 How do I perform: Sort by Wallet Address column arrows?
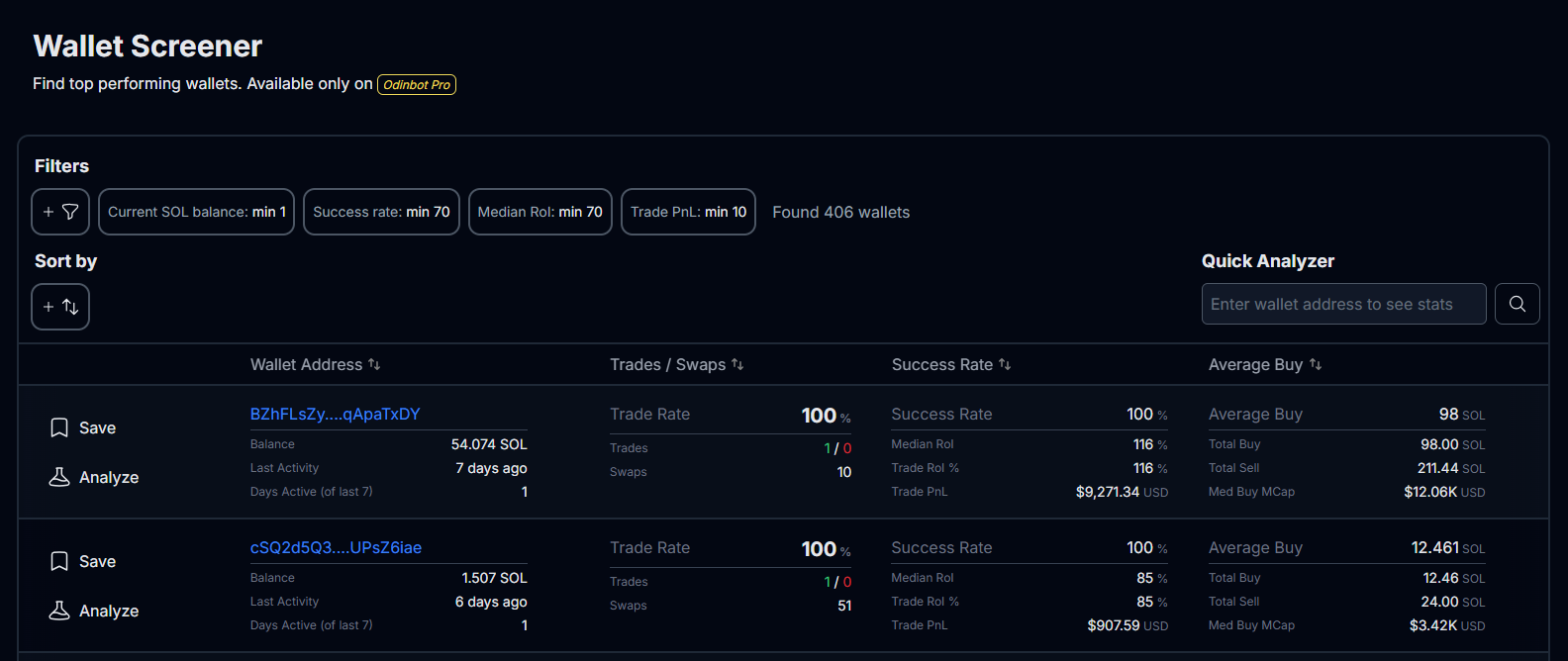coord(374,364)
